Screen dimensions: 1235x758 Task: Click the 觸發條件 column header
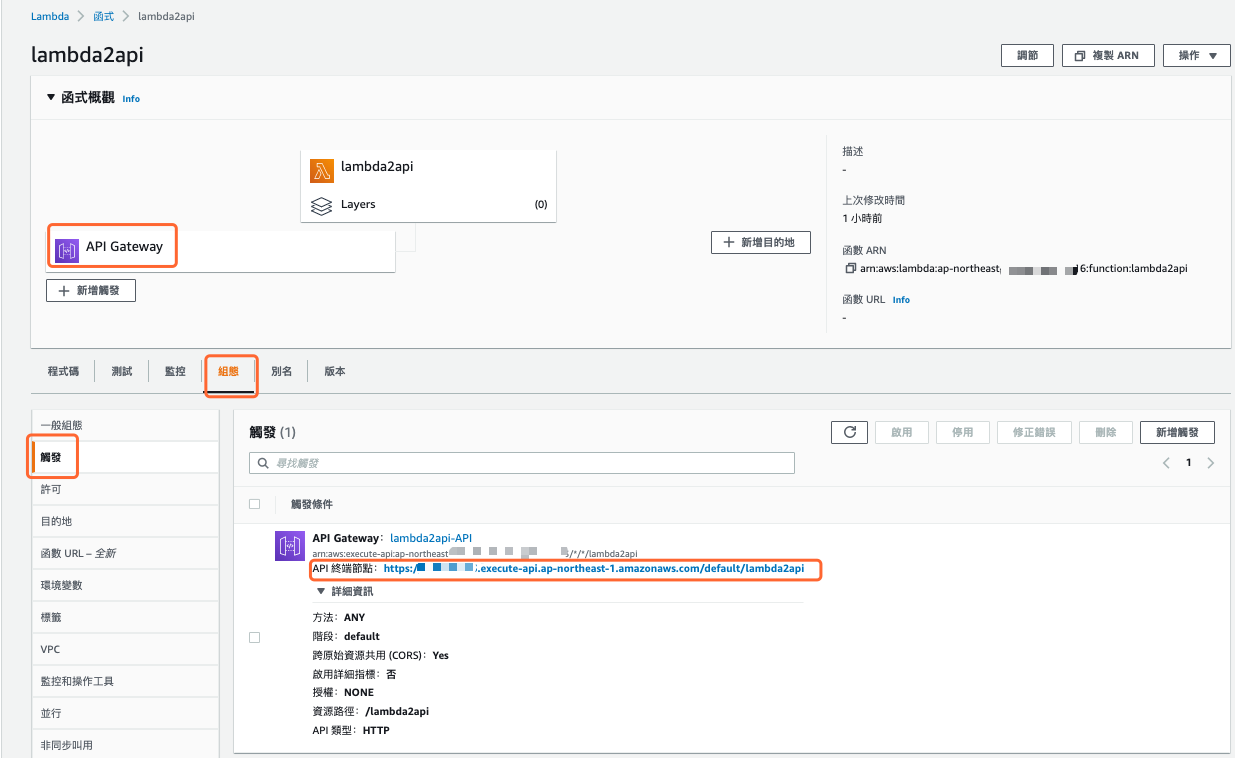click(x=312, y=504)
